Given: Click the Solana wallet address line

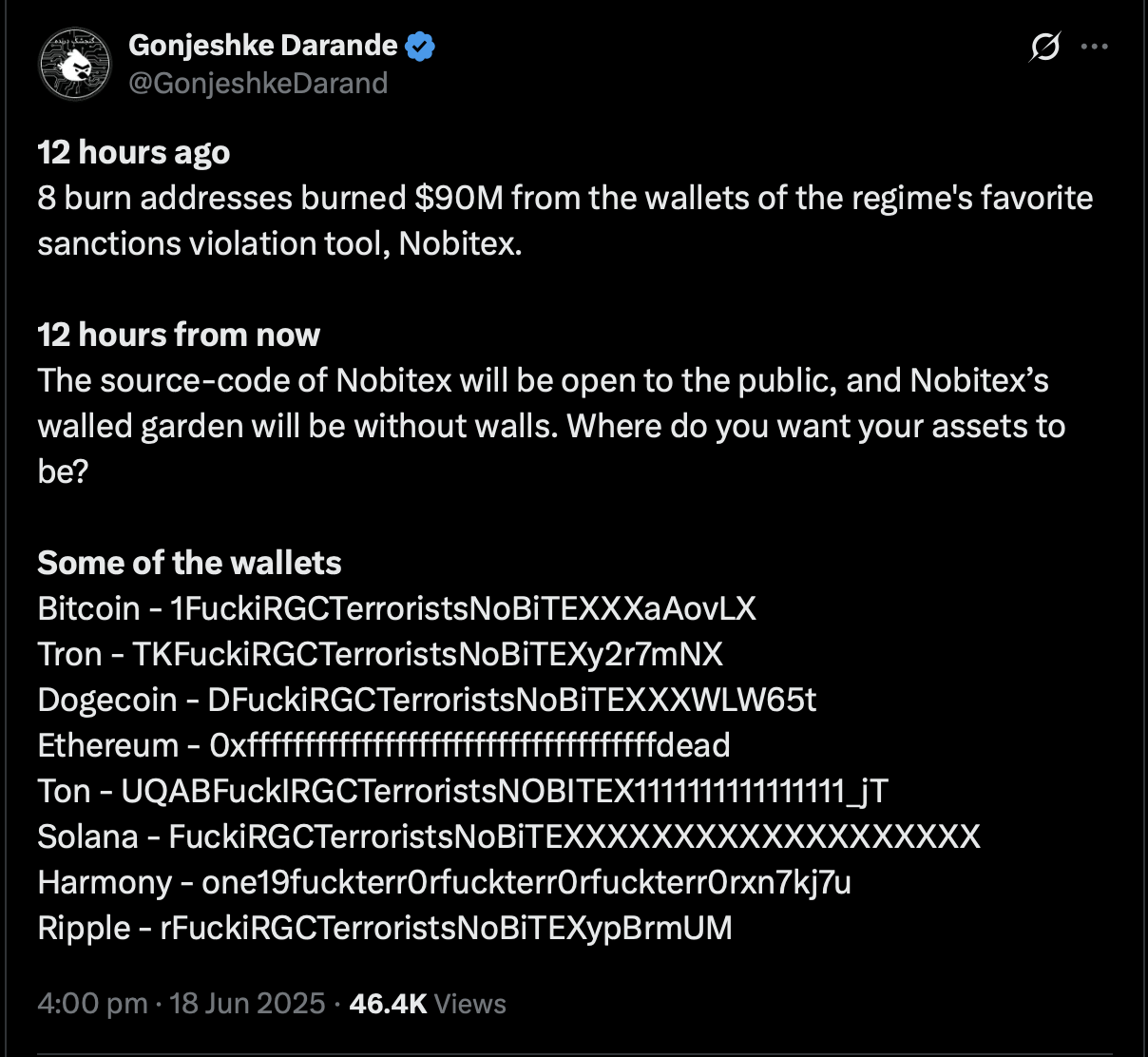Looking at the screenshot, I should tap(509, 836).
